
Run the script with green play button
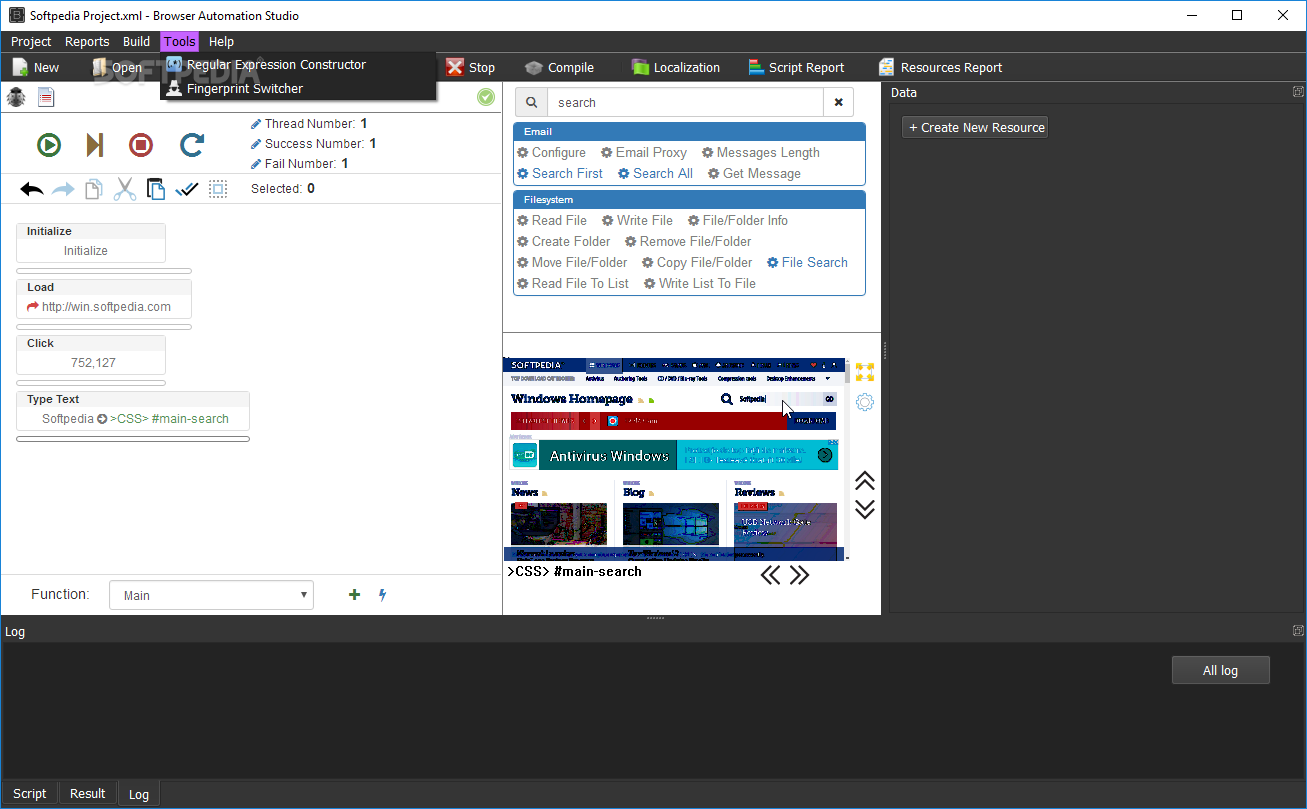pos(49,145)
